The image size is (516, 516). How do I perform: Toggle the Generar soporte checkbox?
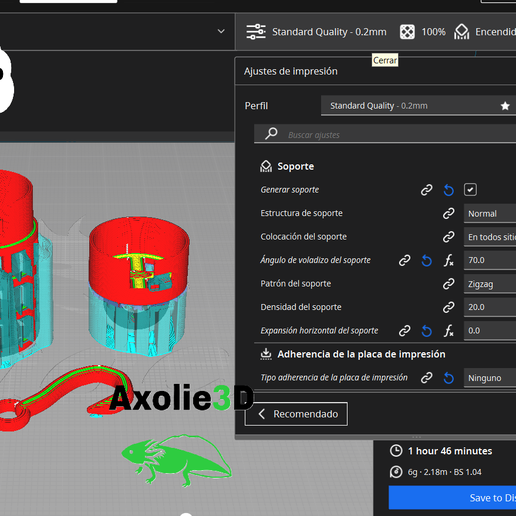pyautogui.click(x=470, y=190)
